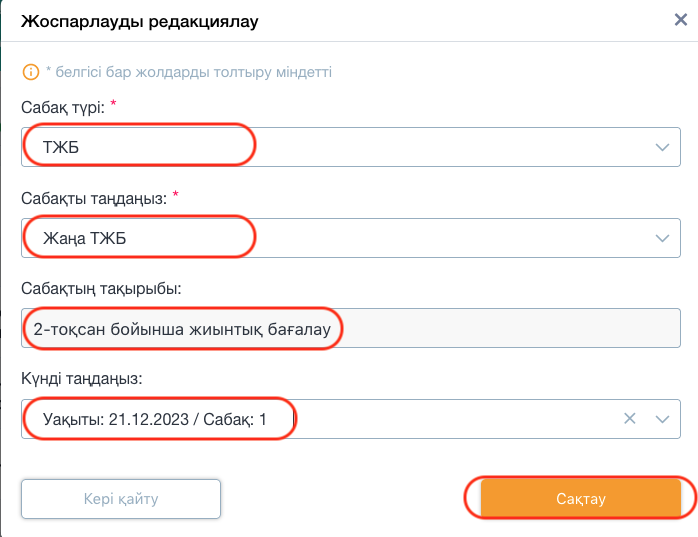Click the Жаңа ТЖБ selected lesson value
The image size is (698, 537).
click(x=85, y=238)
